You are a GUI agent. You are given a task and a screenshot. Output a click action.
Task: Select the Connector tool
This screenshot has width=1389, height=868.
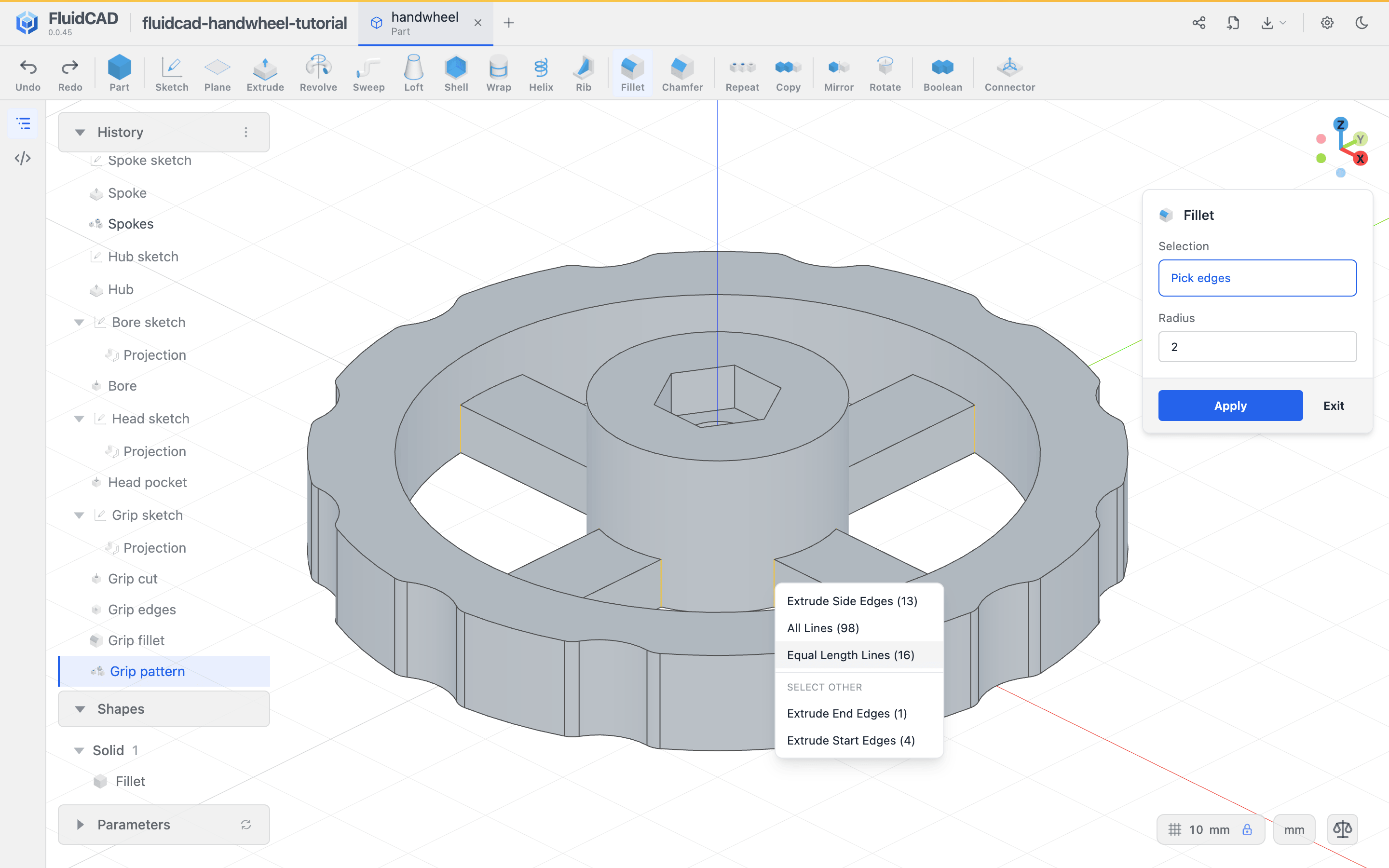[1009, 73]
